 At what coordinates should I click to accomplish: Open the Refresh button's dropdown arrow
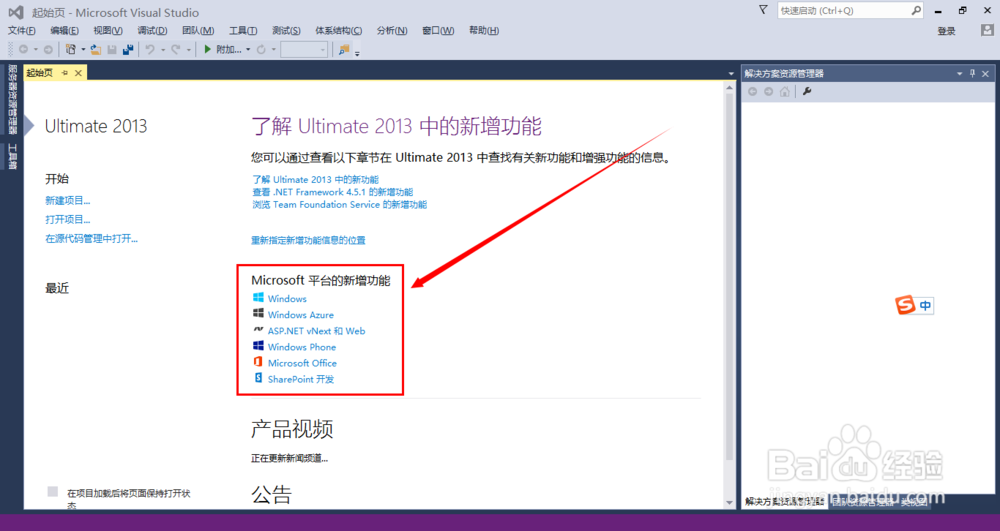pyautogui.click(x=274, y=49)
